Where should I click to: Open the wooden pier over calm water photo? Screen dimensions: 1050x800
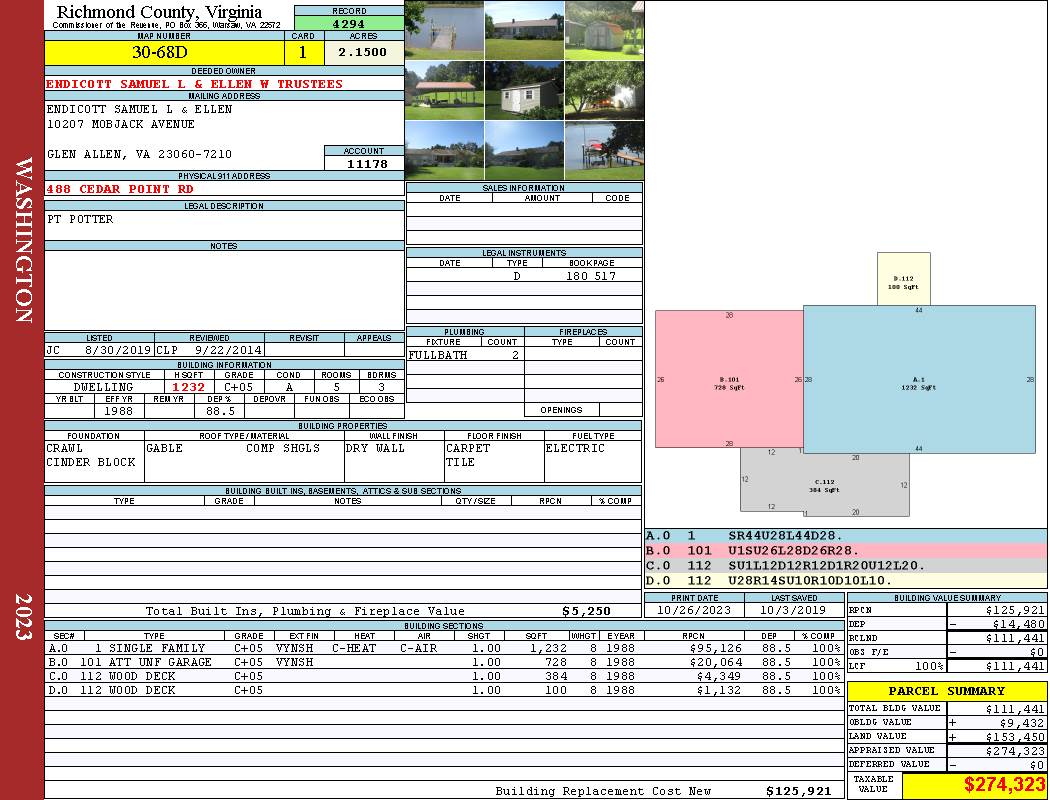[x=445, y=30]
